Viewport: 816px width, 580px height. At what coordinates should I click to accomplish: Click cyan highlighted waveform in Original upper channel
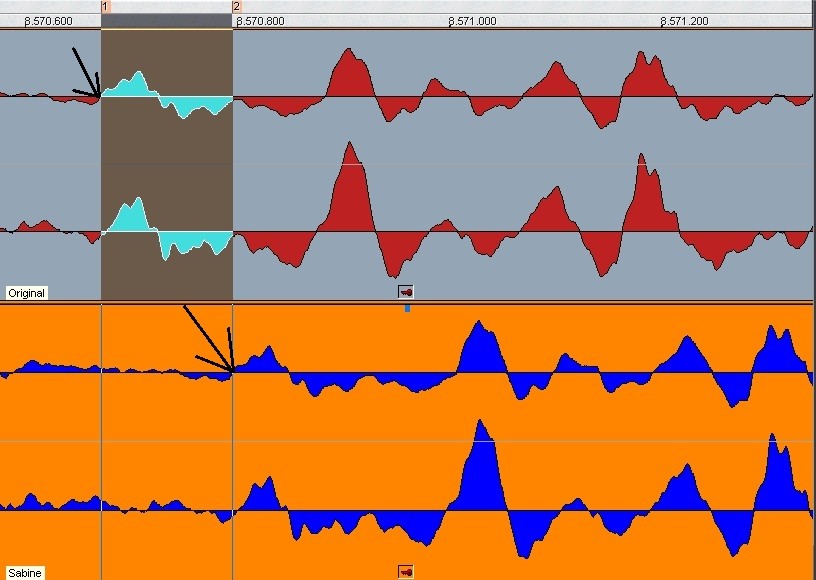coord(167,95)
